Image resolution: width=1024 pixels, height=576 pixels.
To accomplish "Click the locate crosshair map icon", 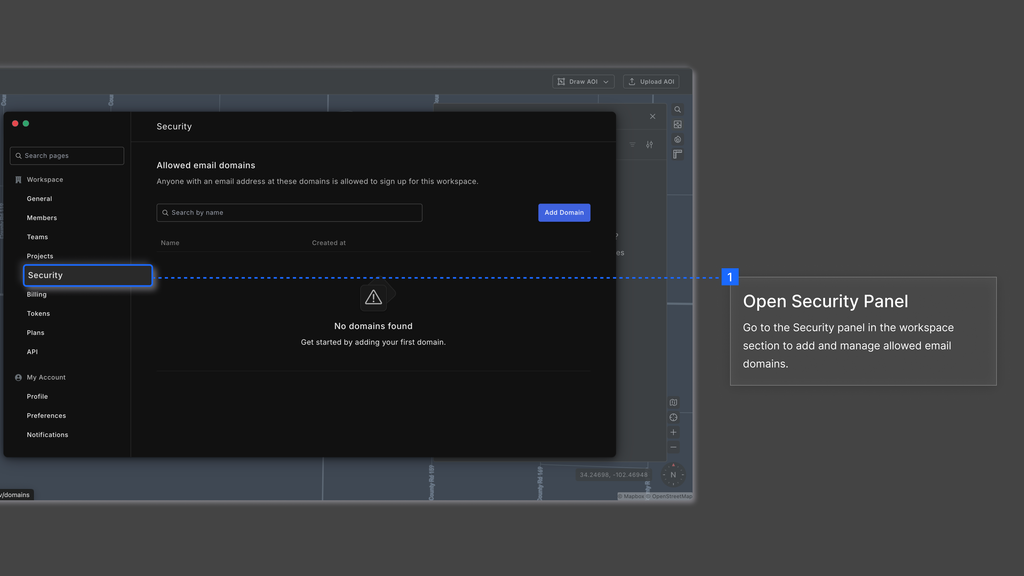I will (673, 418).
